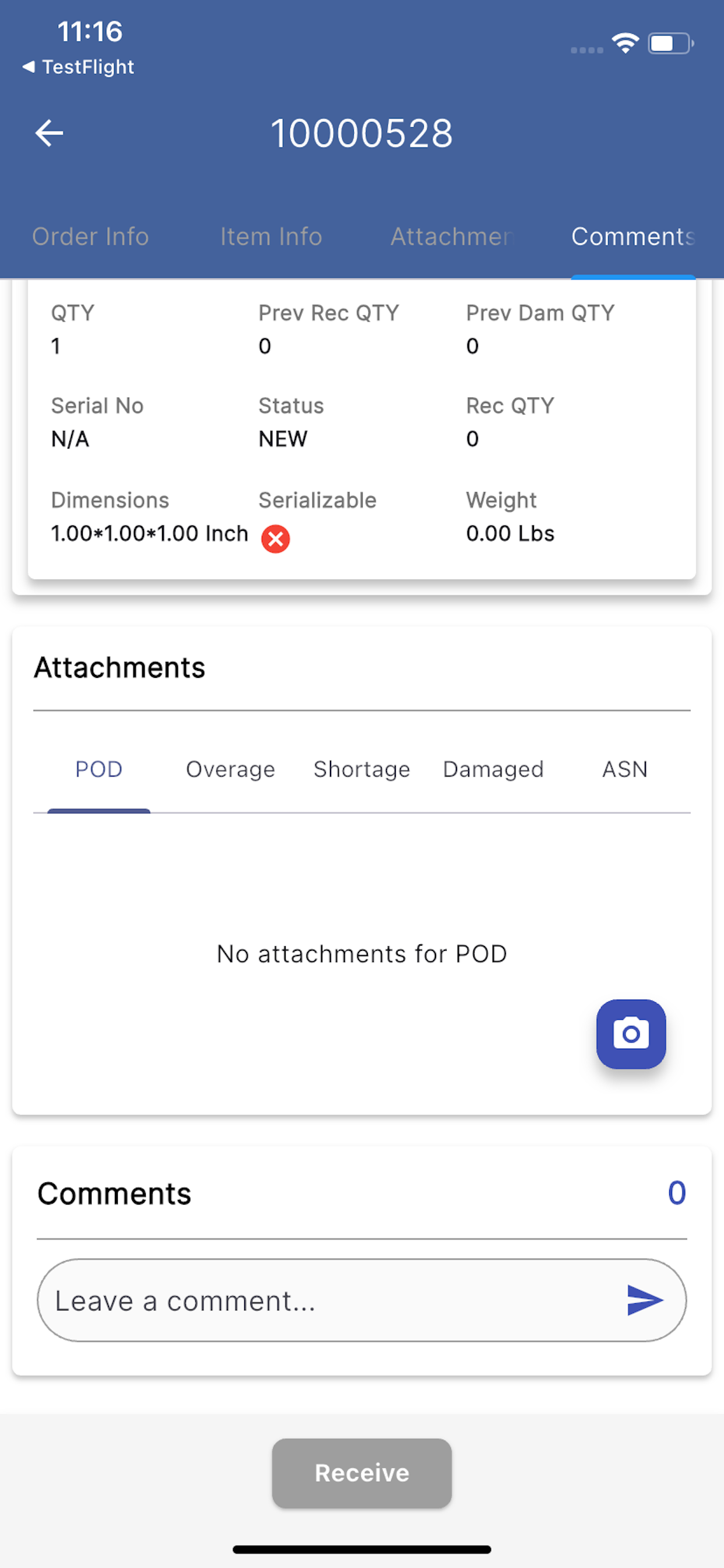The image size is (724, 1568).
Task: Focus the Leave a comment field
Action: (329, 1300)
